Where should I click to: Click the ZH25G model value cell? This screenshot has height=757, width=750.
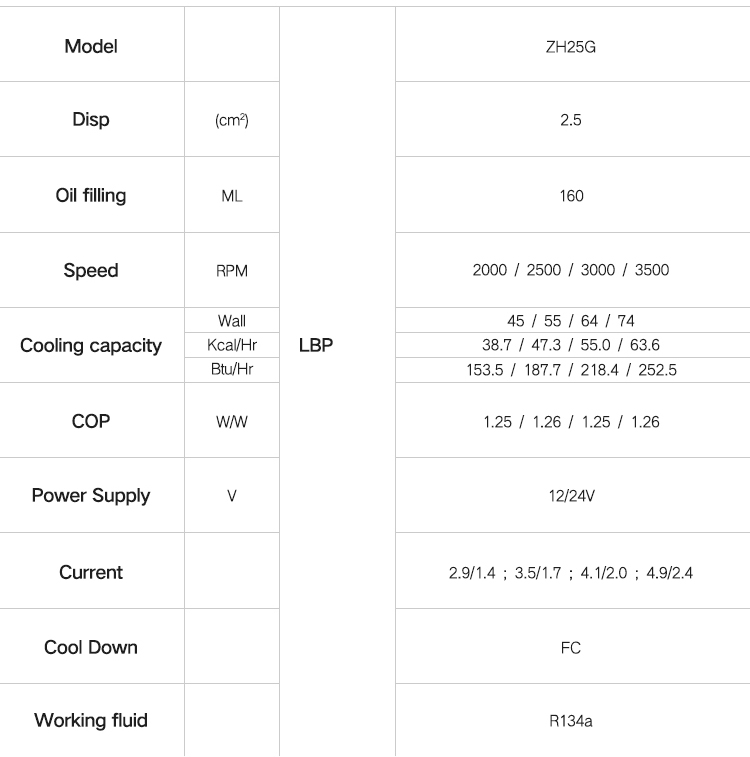point(570,47)
